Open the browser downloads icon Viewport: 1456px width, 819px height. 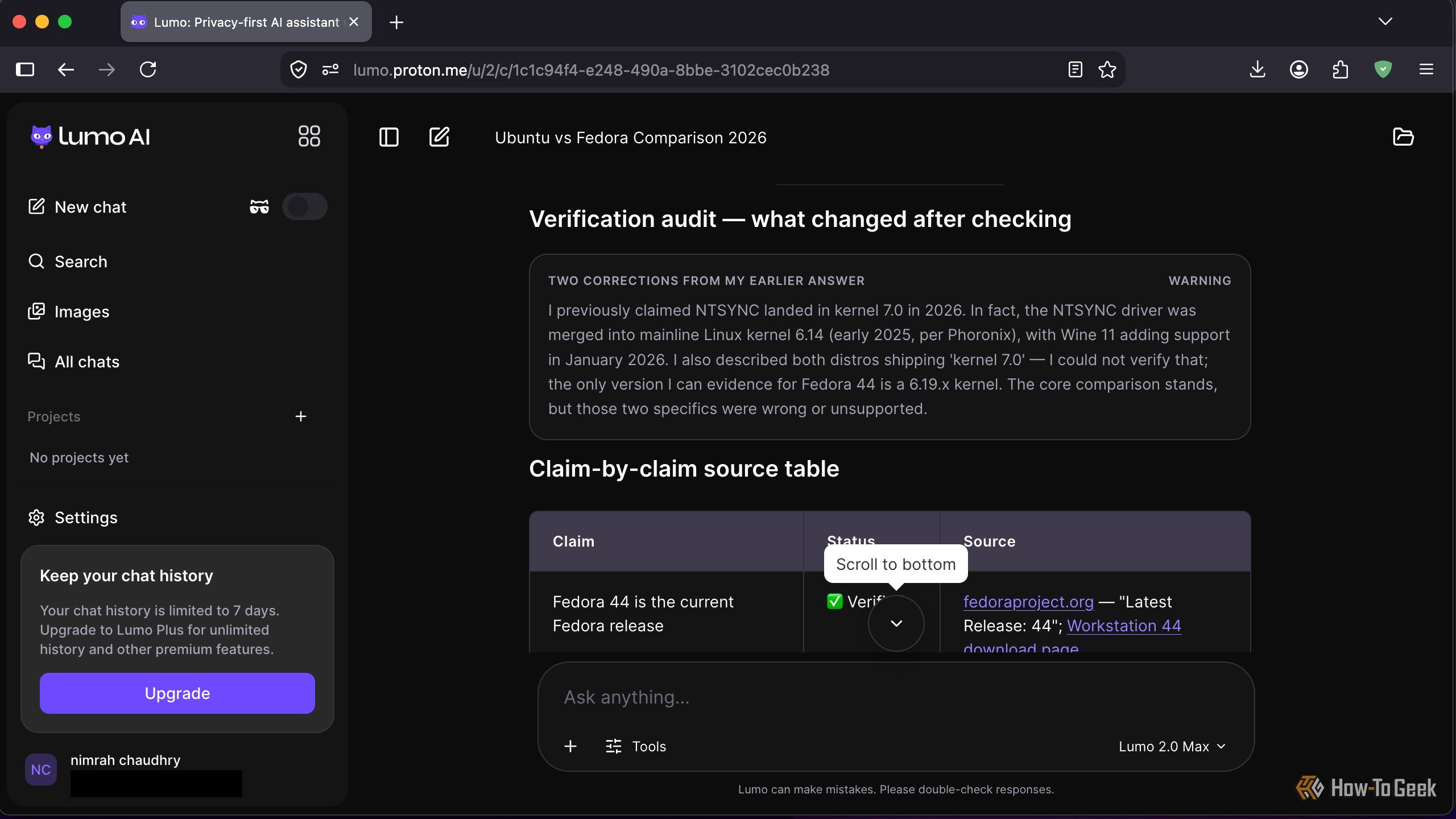tap(1258, 70)
